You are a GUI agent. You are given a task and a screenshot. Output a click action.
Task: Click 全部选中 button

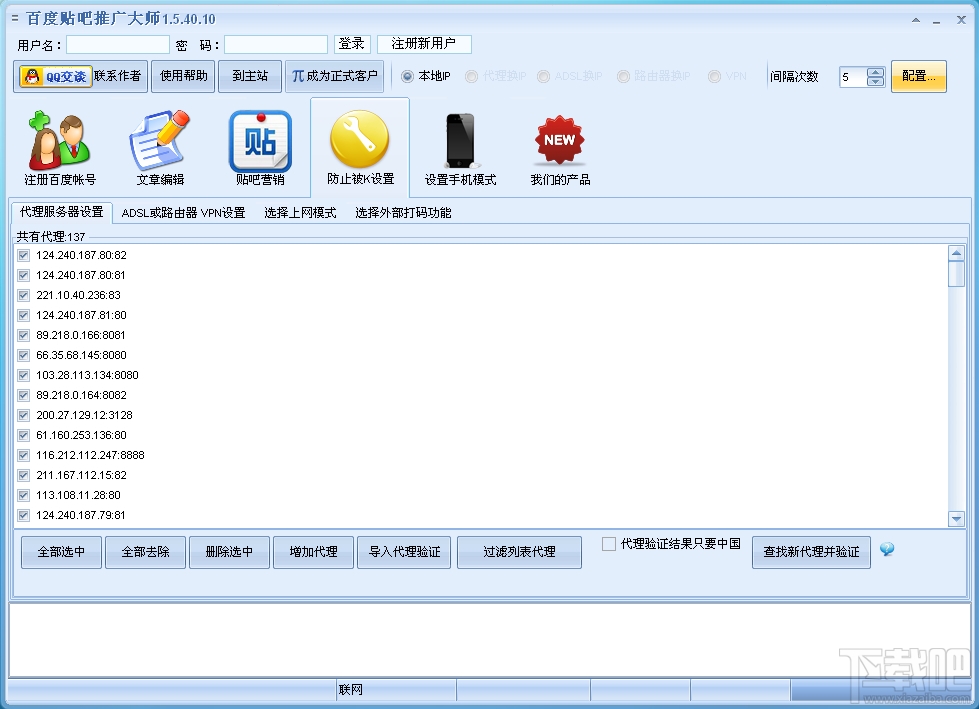(x=61, y=552)
